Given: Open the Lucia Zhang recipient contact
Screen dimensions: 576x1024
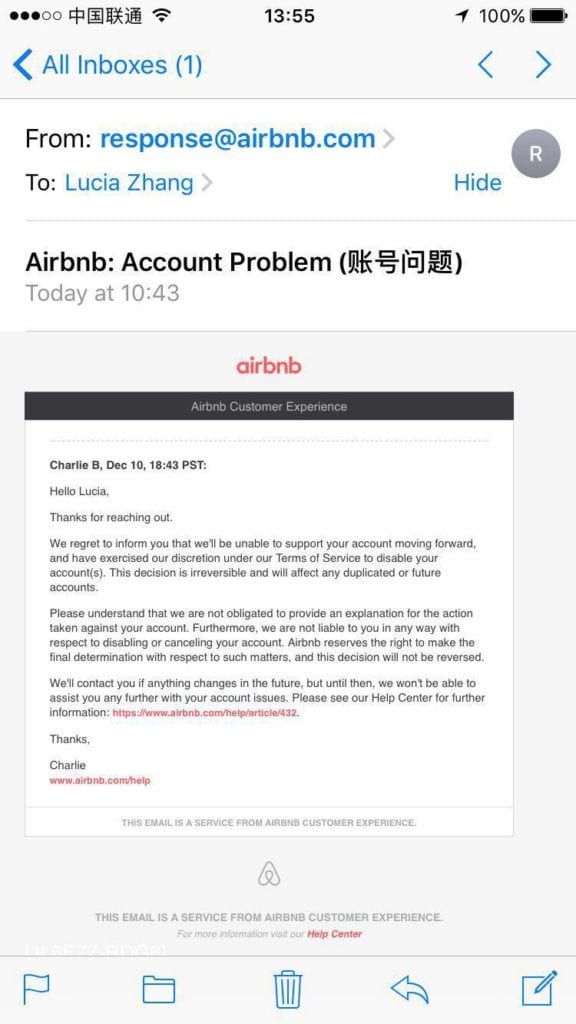Looking at the screenshot, I should (129, 183).
